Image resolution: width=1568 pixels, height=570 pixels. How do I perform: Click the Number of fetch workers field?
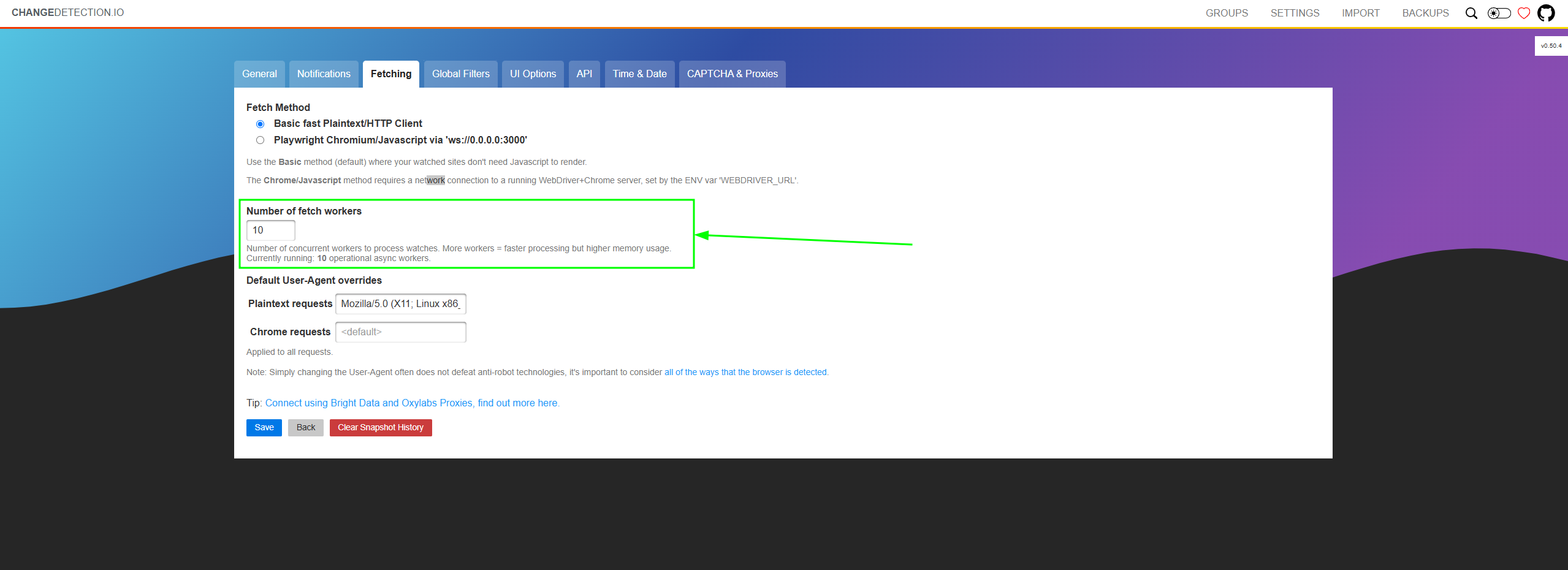click(x=270, y=230)
